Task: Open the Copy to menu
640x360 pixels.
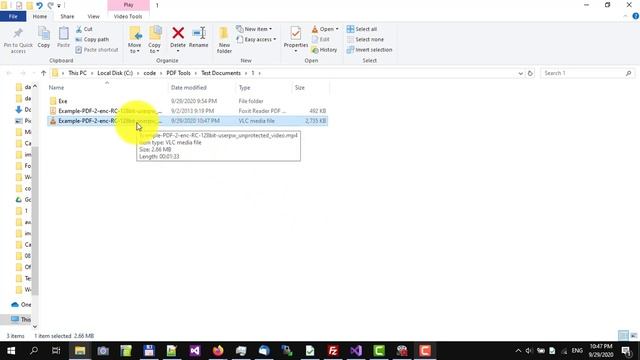Action: [x=154, y=40]
